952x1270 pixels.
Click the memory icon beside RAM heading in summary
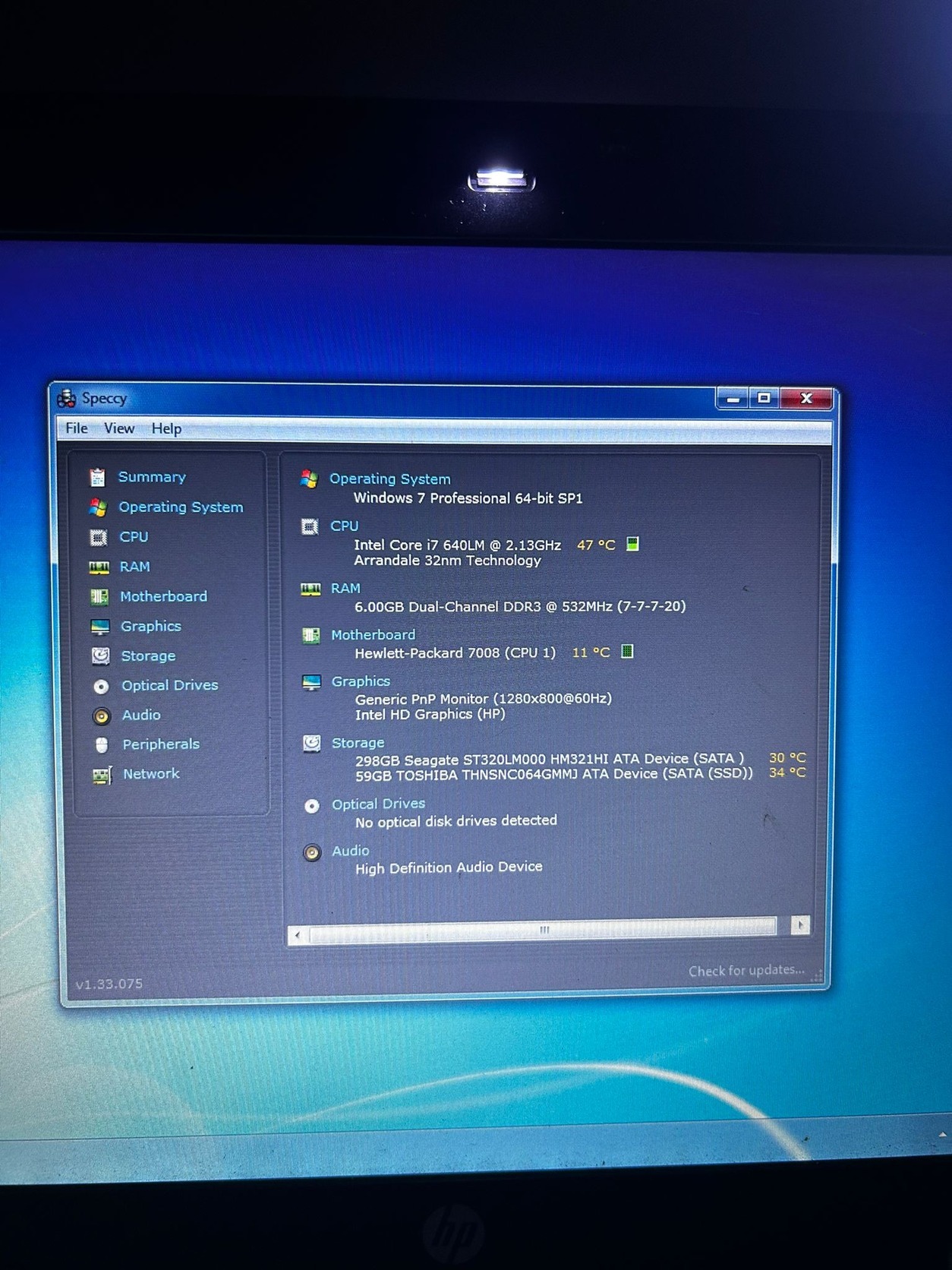311,589
